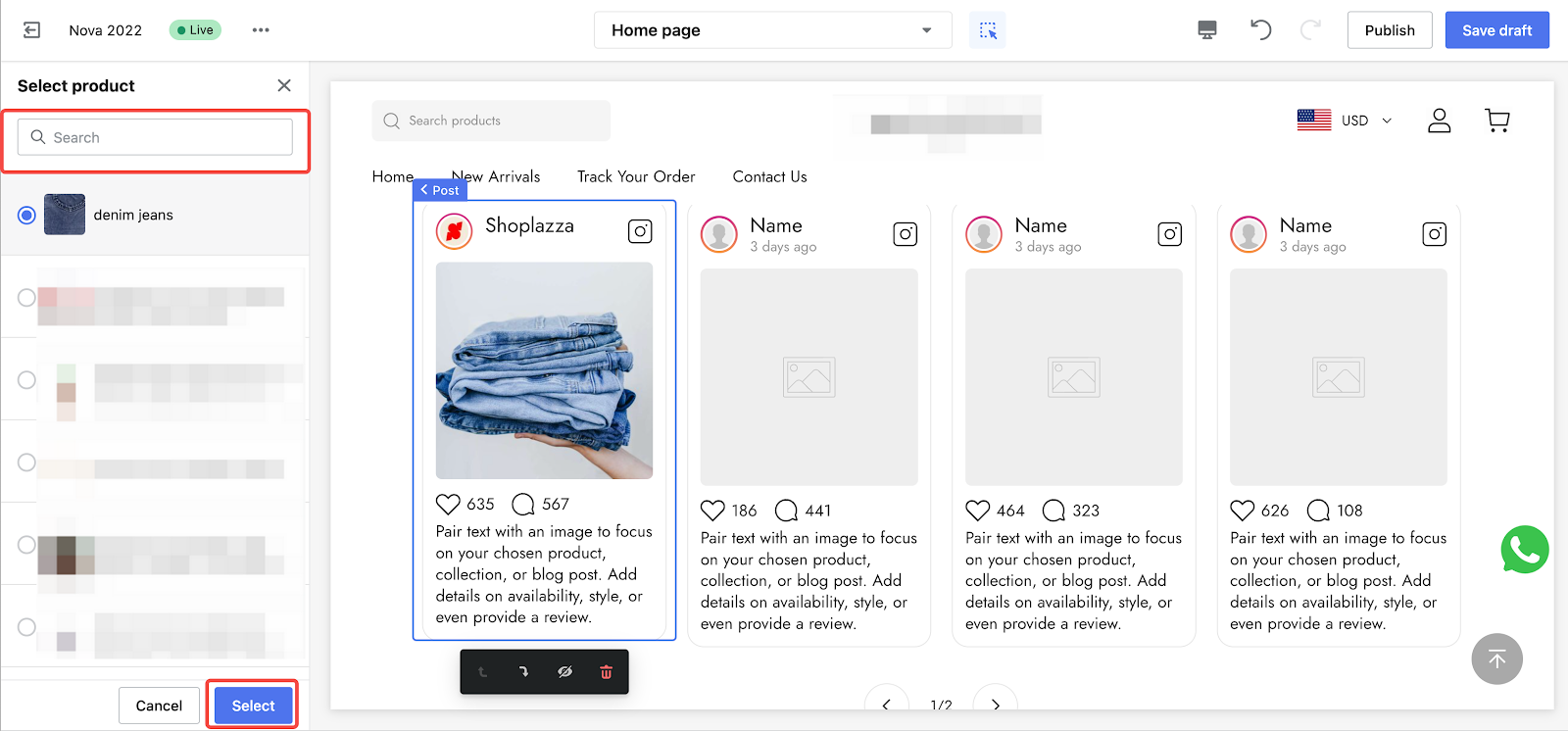Click the Select product panel heading
Image resolution: width=1568 pixels, height=731 pixels.
pos(75,85)
